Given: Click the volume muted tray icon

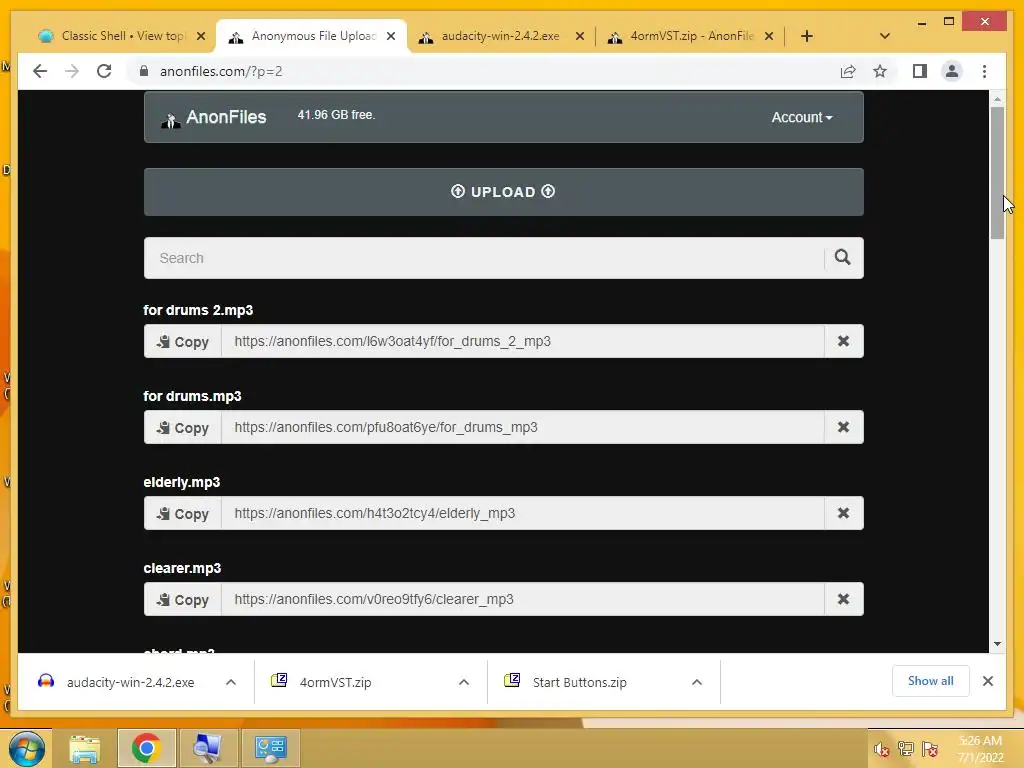Looking at the screenshot, I should tap(881, 749).
